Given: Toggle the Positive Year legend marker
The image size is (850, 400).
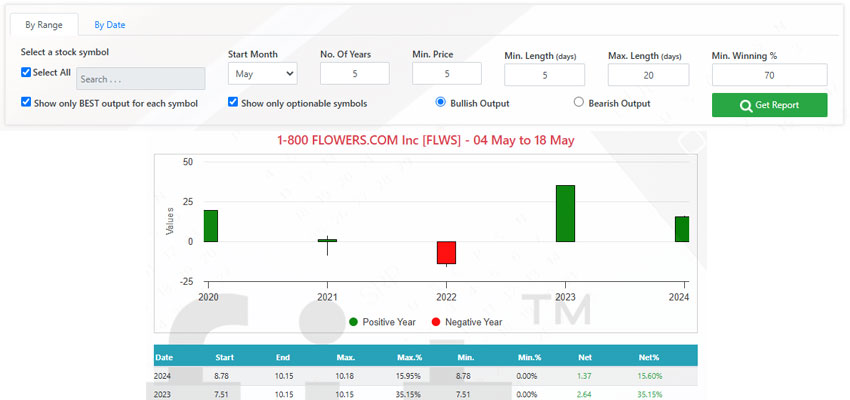Looking at the screenshot, I should [x=353, y=322].
